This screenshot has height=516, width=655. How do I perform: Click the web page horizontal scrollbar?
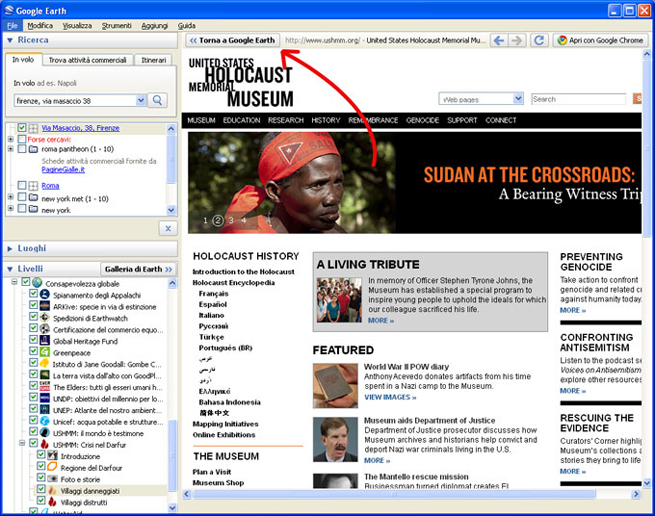pos(394,494)
